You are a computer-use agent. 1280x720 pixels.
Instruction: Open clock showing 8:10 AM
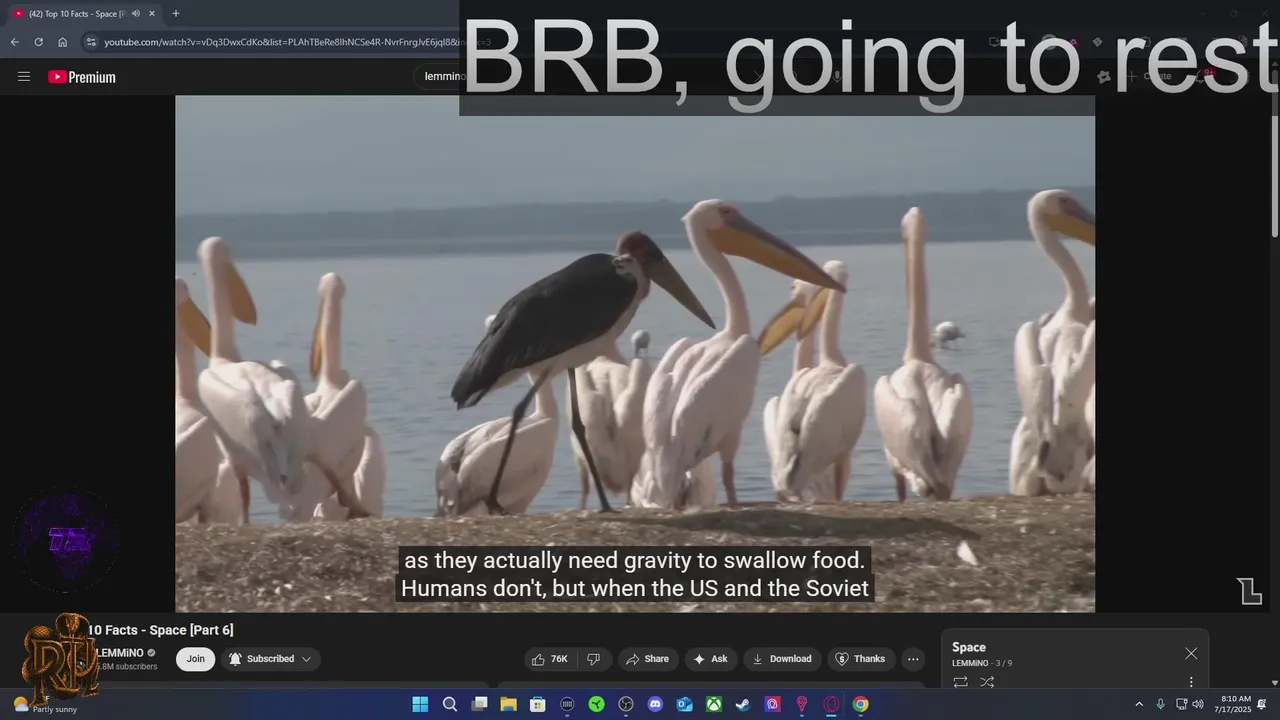[1235, 704]
